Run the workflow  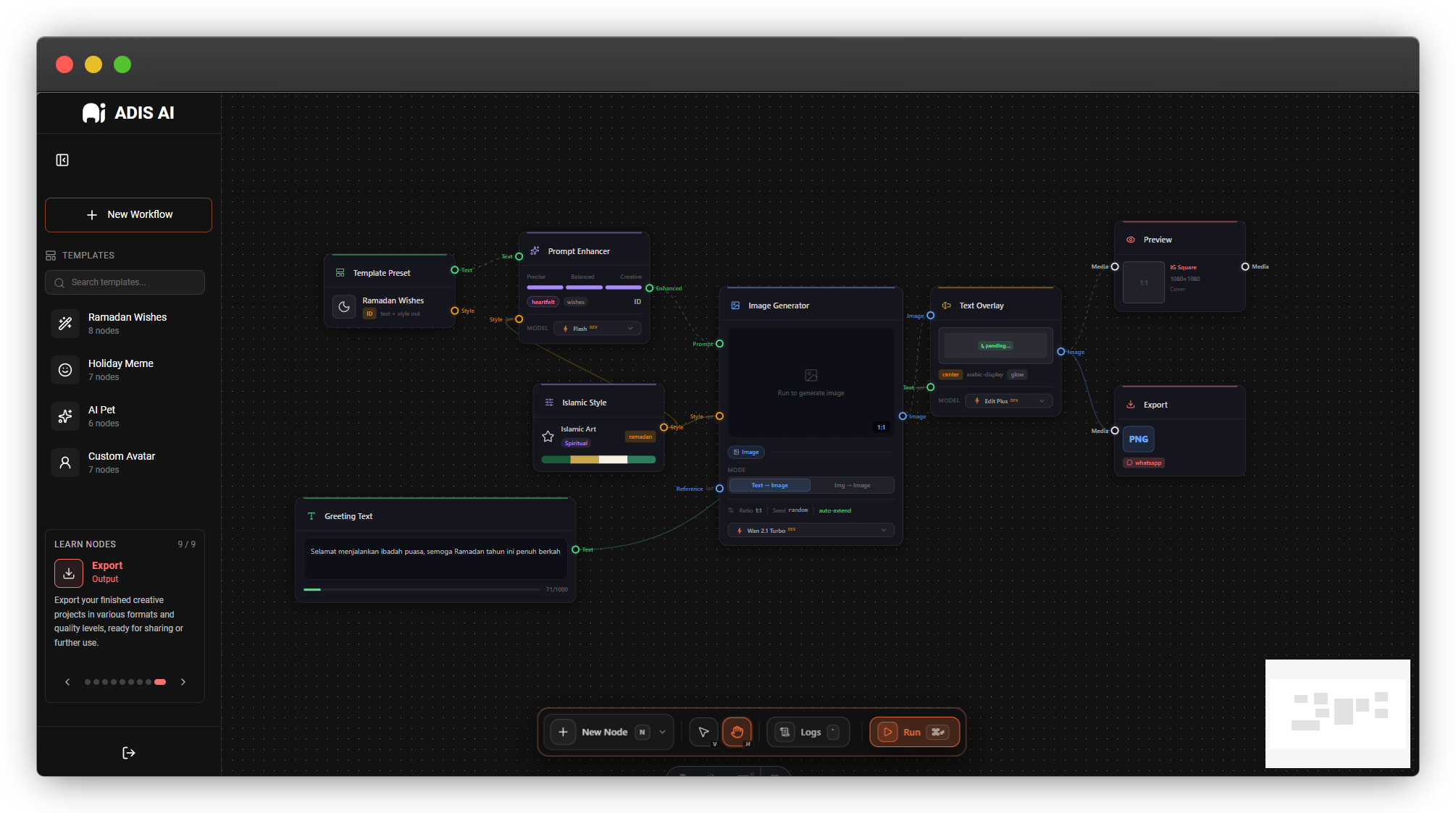tap(914, 732)
